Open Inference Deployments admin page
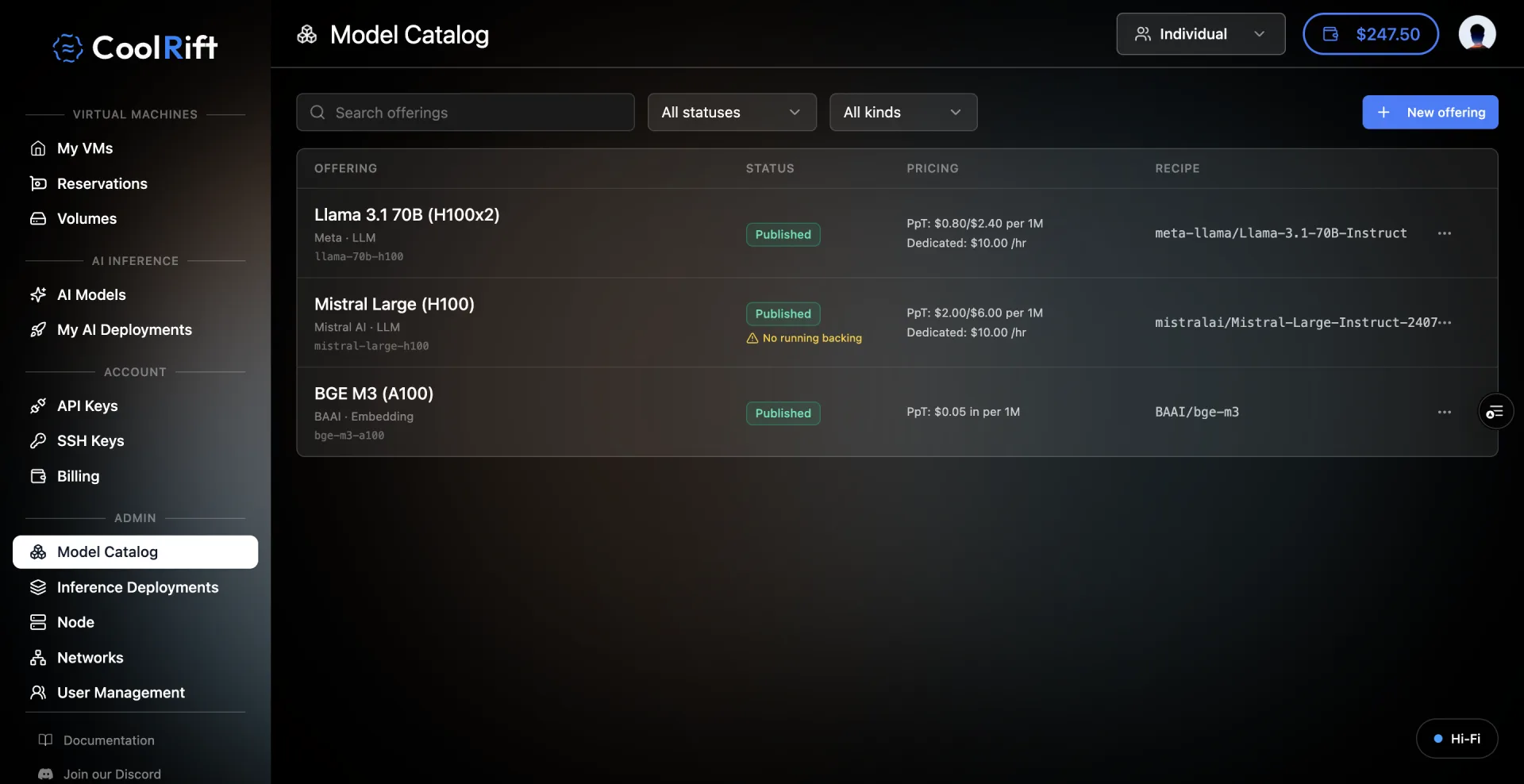1524x784 pixels. [137, 587]
